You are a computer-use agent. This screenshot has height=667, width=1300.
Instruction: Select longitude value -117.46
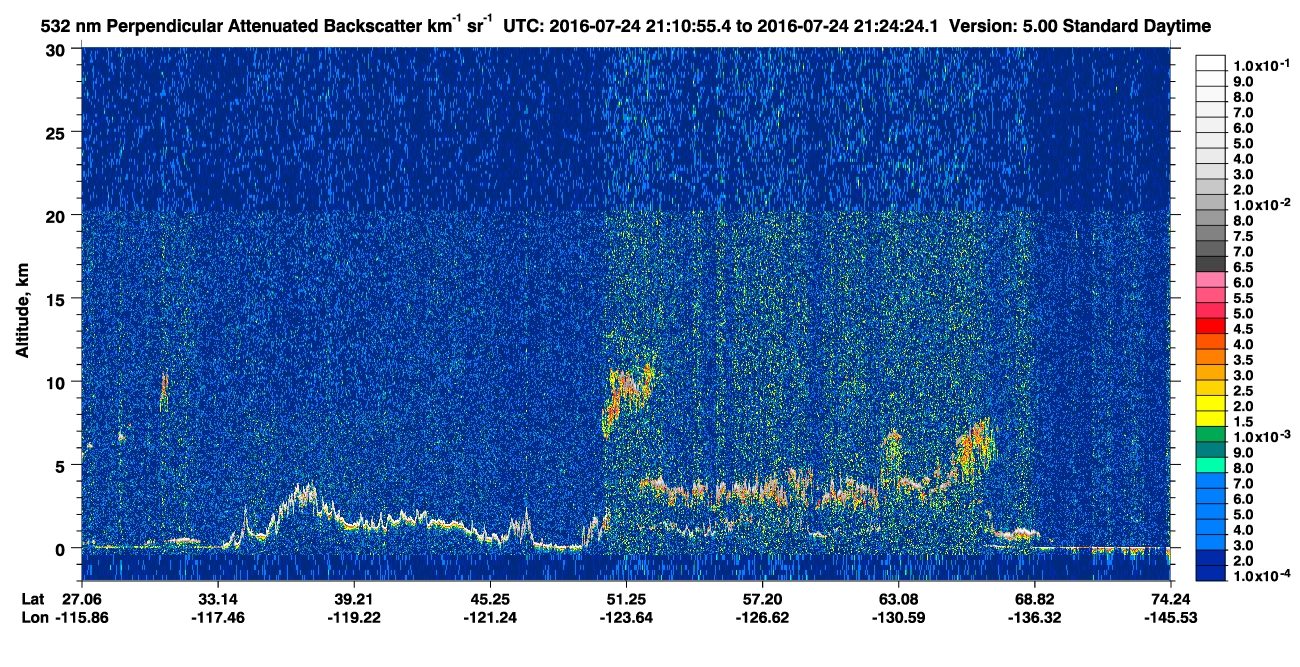pos(217,618)
